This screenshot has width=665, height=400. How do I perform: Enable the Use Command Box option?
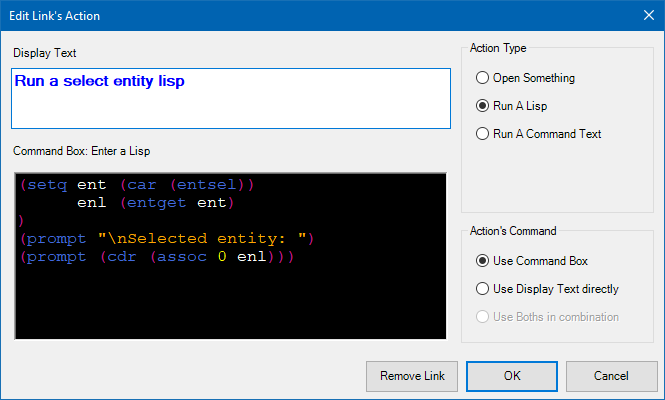483,261
